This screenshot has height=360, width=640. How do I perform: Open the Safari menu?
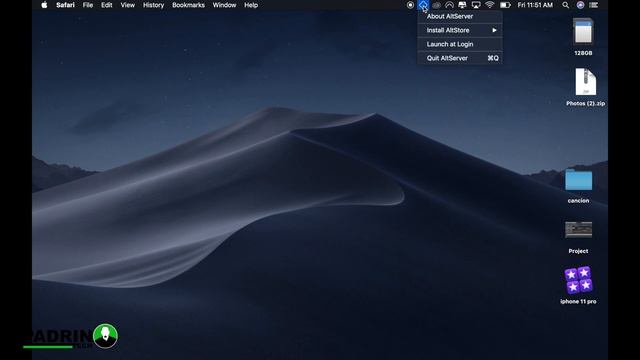click(x=65, y=5)
